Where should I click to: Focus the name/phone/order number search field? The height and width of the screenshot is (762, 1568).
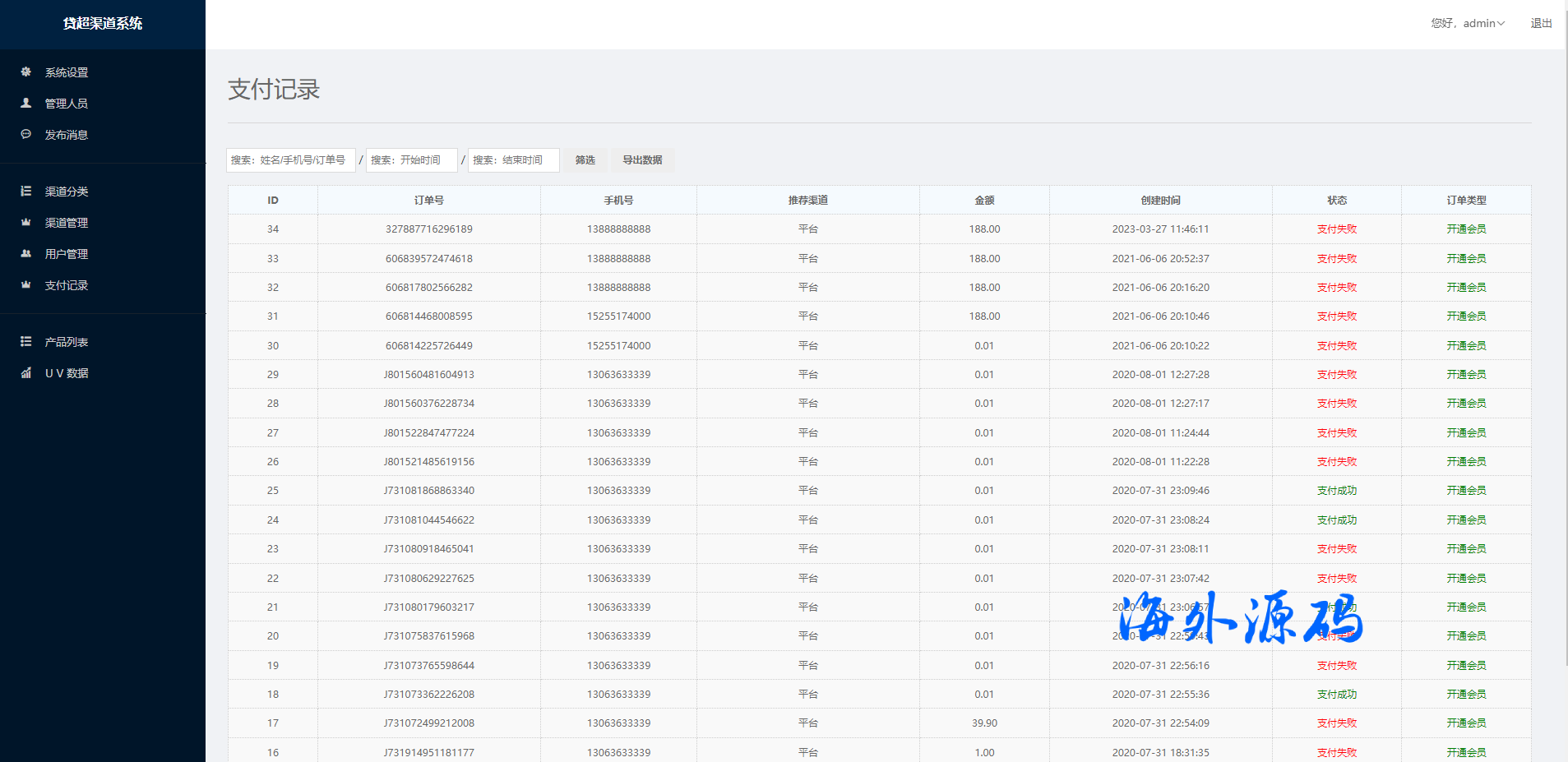(290, 160)
